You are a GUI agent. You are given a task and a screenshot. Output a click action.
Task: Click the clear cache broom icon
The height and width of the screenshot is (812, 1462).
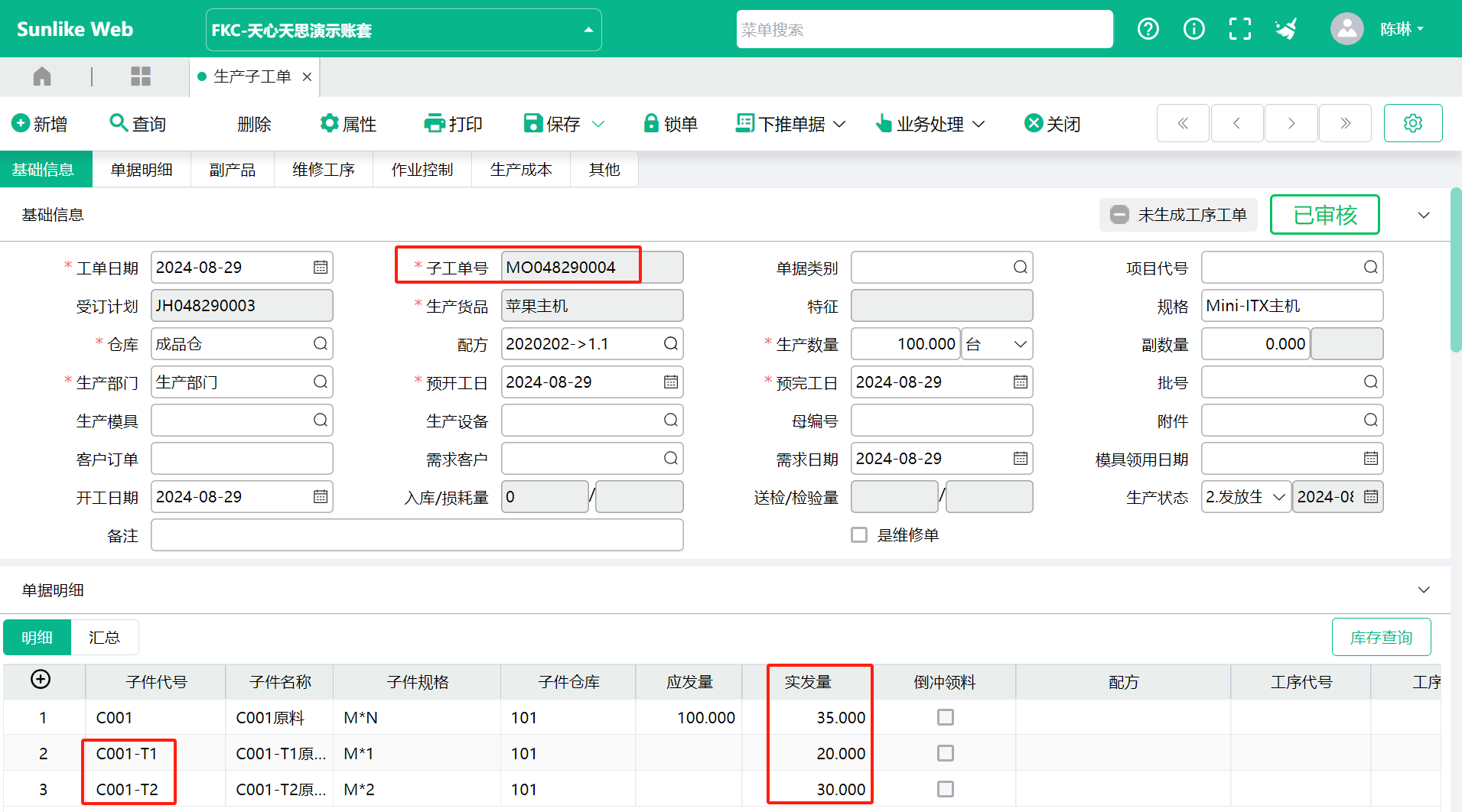pos(1286,29)
